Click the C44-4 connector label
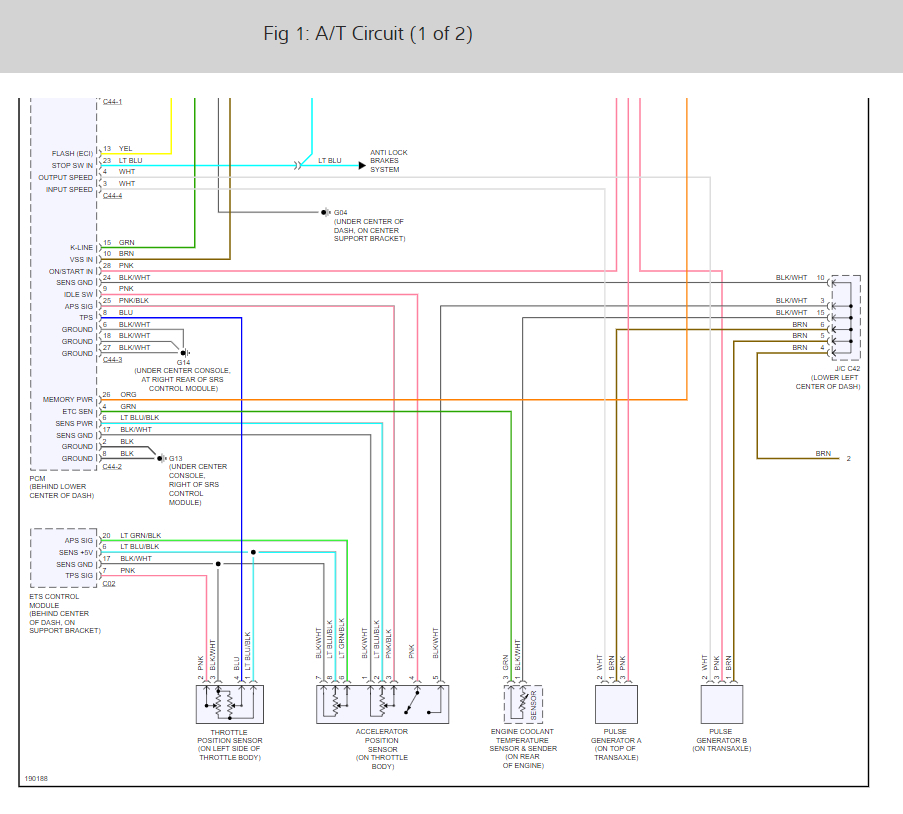Viewport: 903px width, 814px height. (x=112, y=196)
